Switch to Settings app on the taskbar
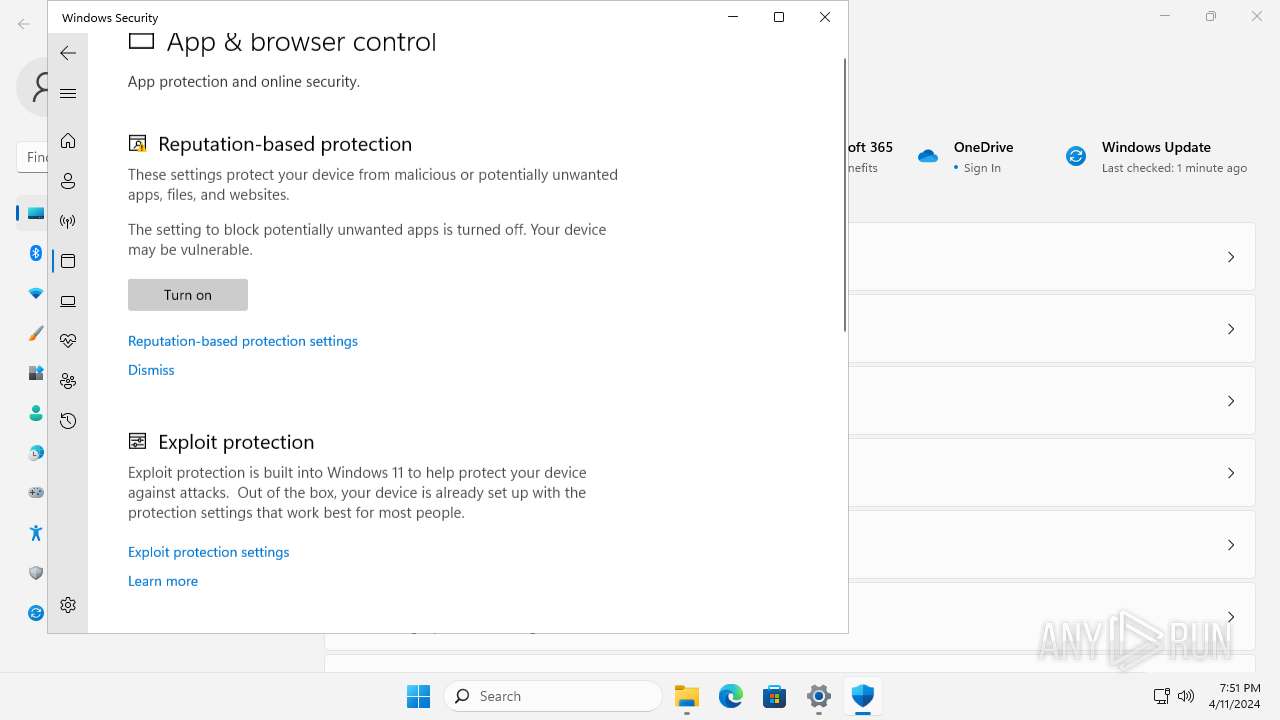1280x720 pixels. point(819,696)
